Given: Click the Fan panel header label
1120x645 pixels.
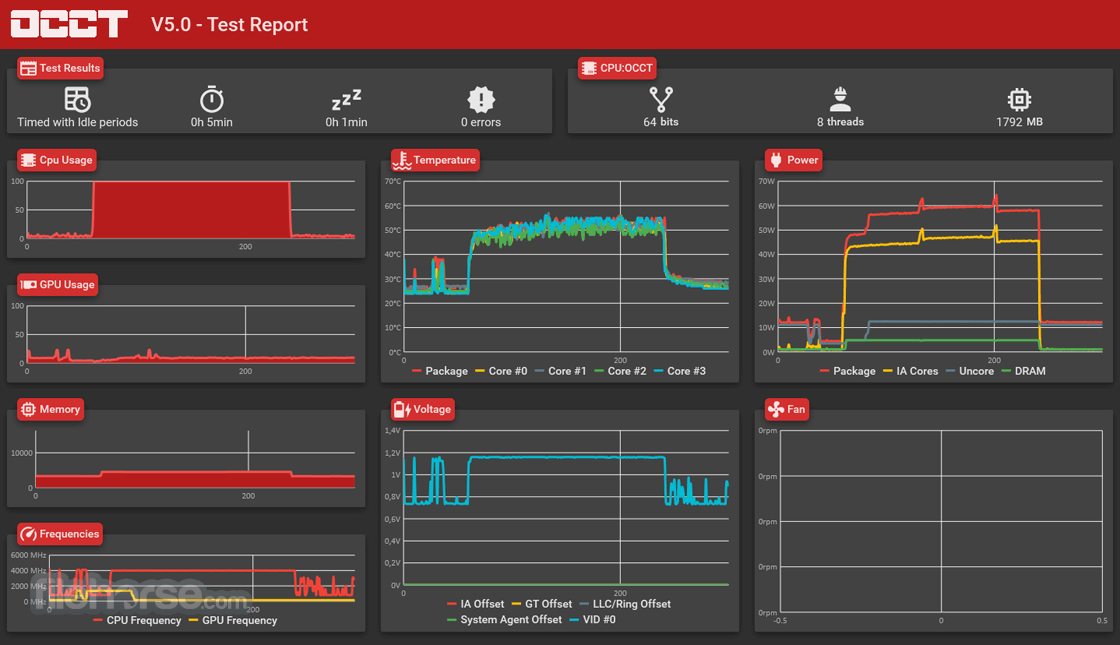Looking at the screenshot, I should click(x=786, y=409).
